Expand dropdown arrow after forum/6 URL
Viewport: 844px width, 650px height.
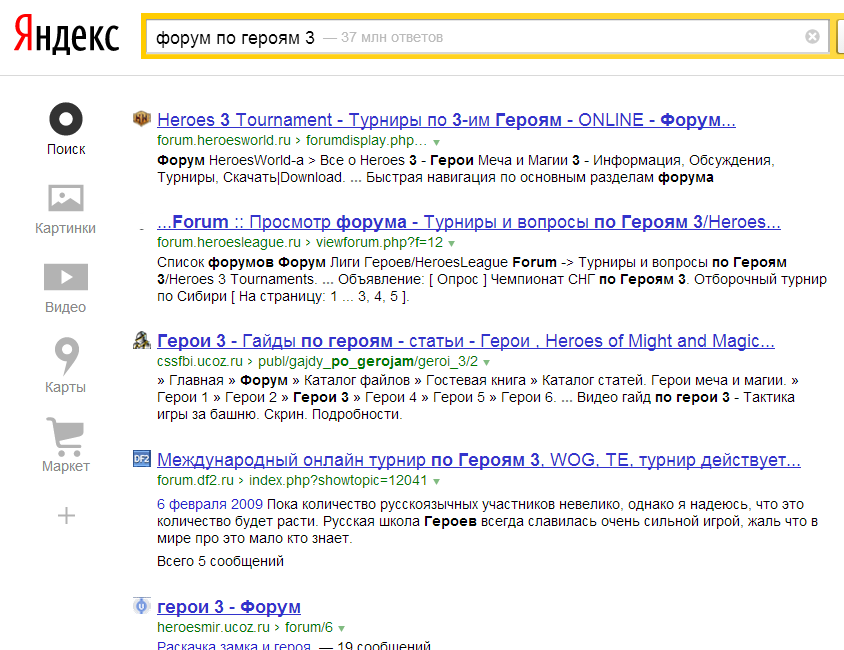tap(341, 628)
